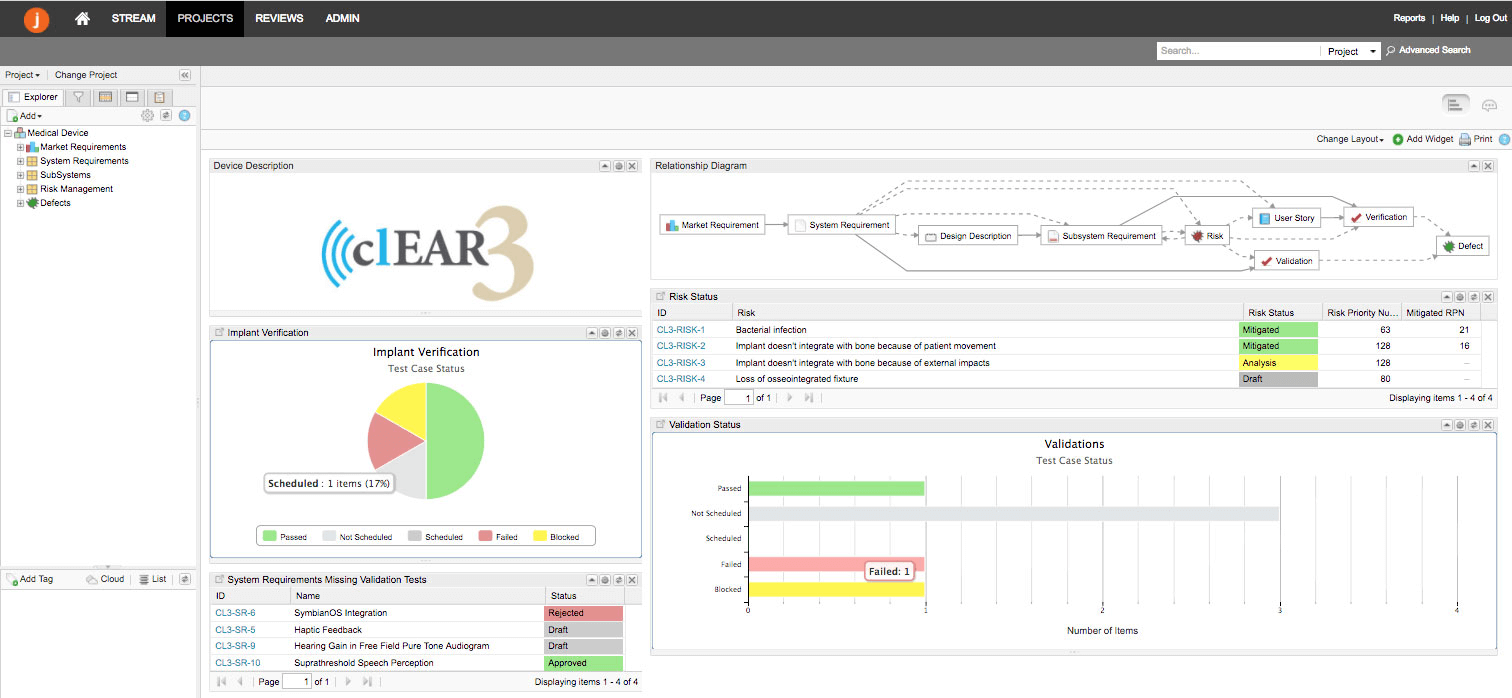
Task: Click the Defect node in the Relationship Diagram
Action: click(1462, 245)
